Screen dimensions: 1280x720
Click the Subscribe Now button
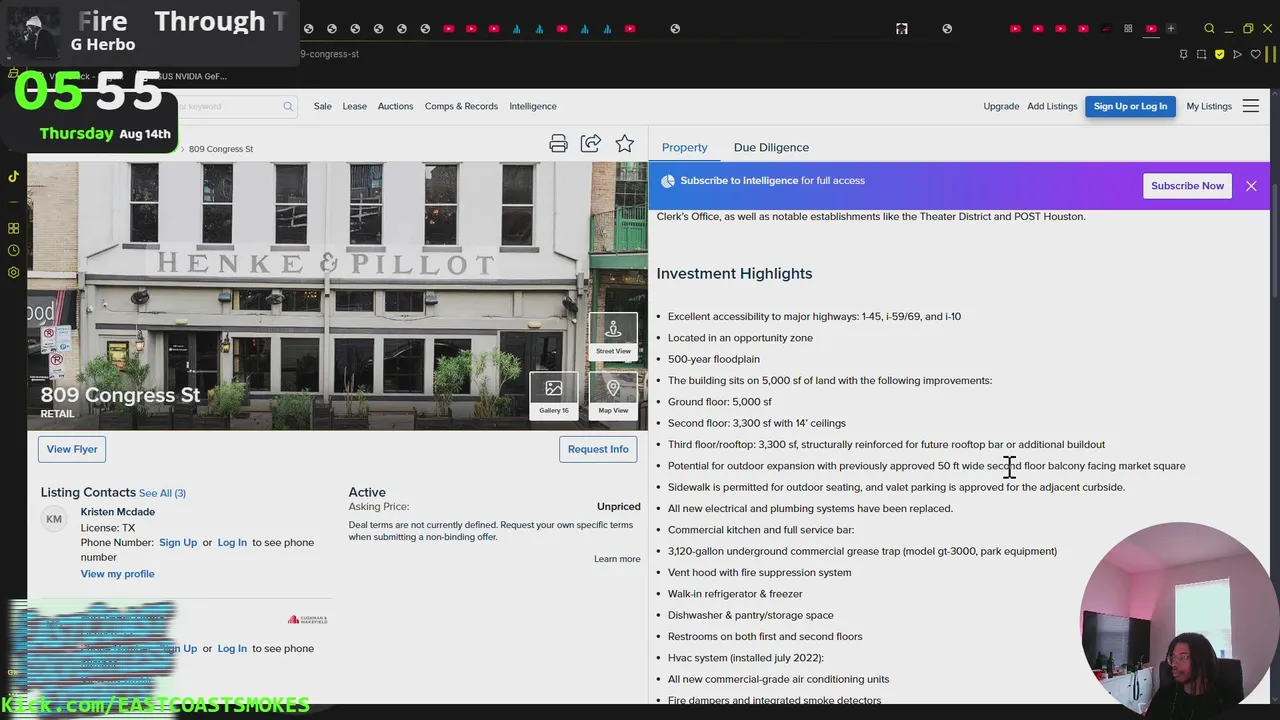pos(1187,186)
